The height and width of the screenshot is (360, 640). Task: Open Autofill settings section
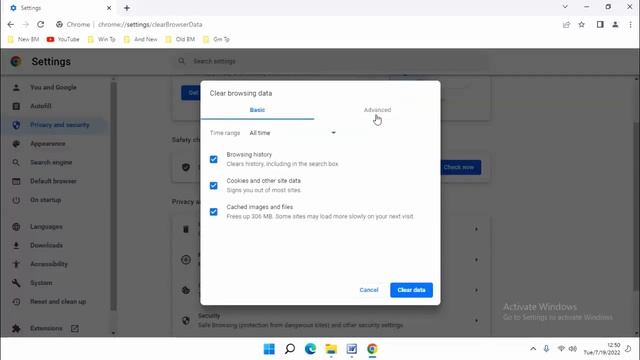[41, 106]
